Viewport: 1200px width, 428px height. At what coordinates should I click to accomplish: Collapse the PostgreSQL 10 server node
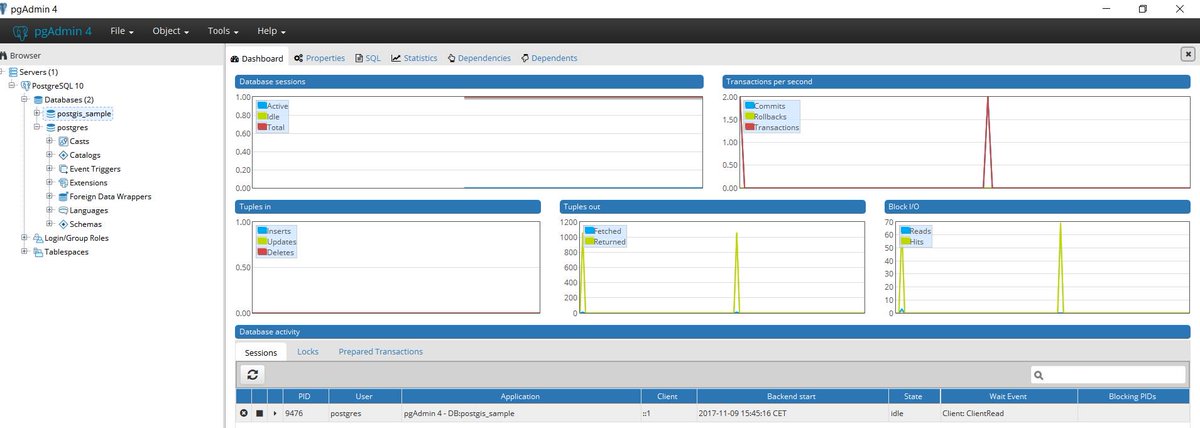click(11, 86)
